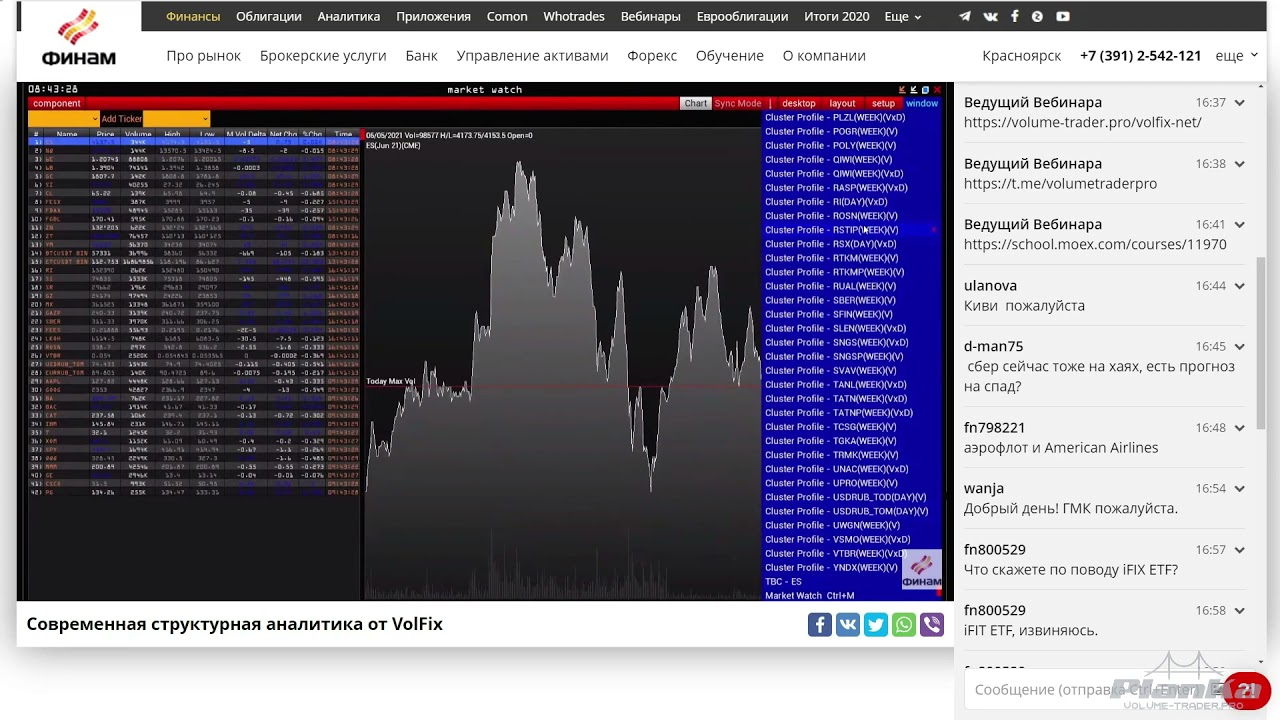Screen dimensions: 1280x720
Task: Open Итоги 2020 menu item
Action: point(837,16)
